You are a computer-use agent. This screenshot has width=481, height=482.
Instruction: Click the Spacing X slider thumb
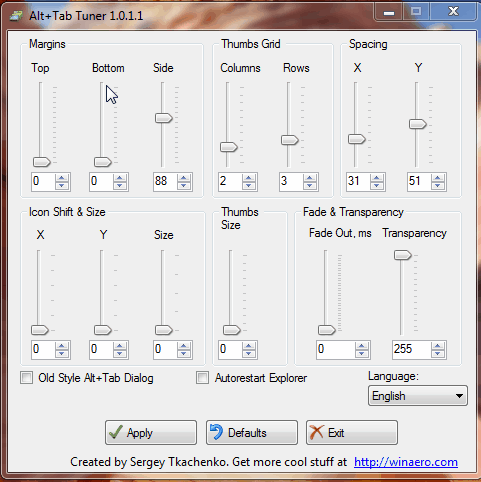pos(357,139)
